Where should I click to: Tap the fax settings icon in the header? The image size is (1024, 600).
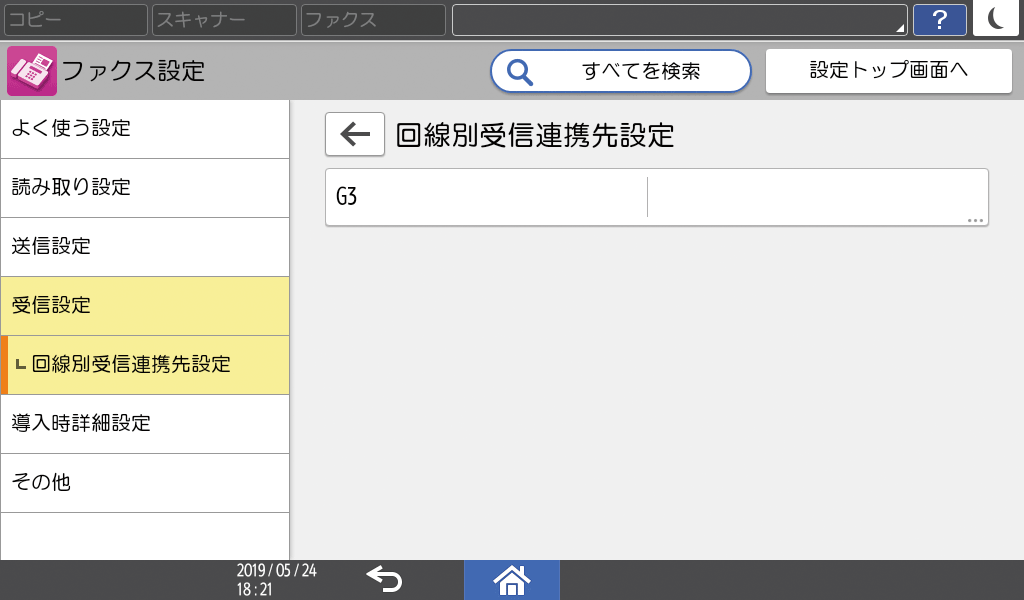point(31,70)
